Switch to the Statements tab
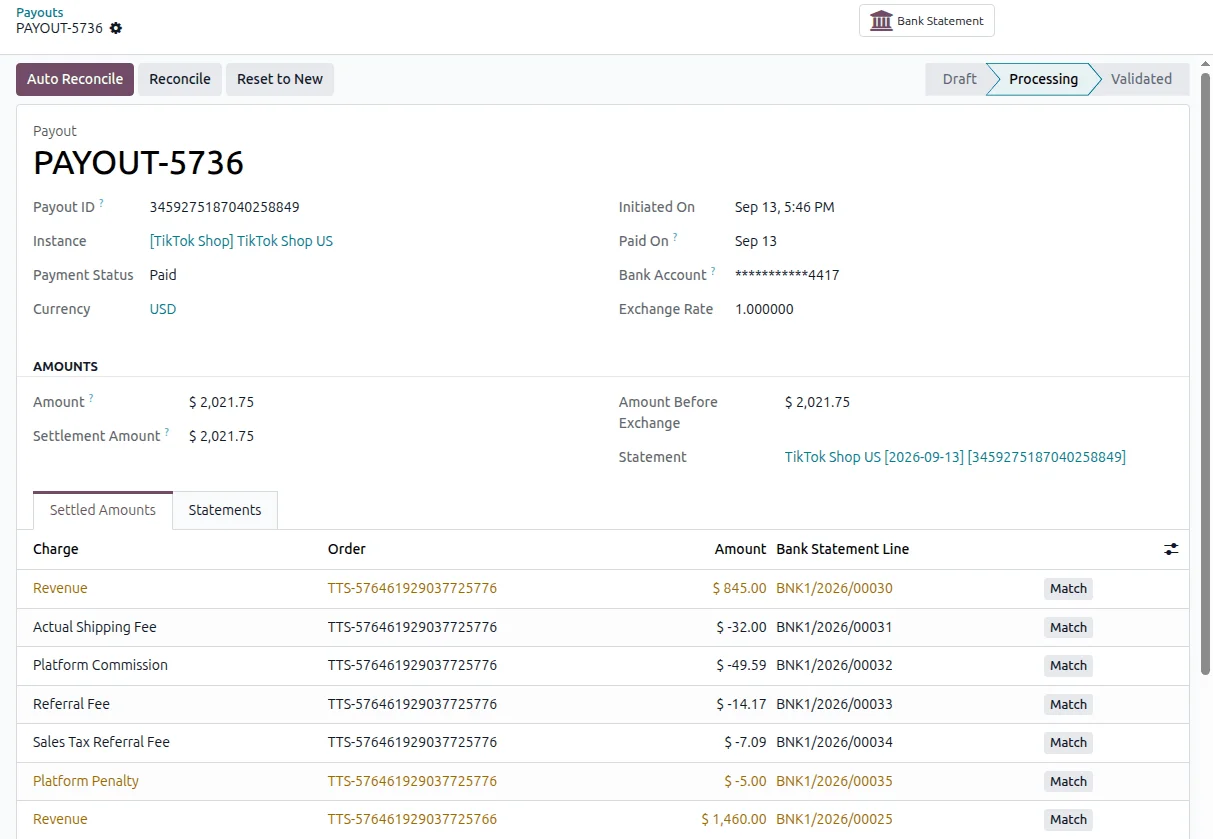 point(225,510)
